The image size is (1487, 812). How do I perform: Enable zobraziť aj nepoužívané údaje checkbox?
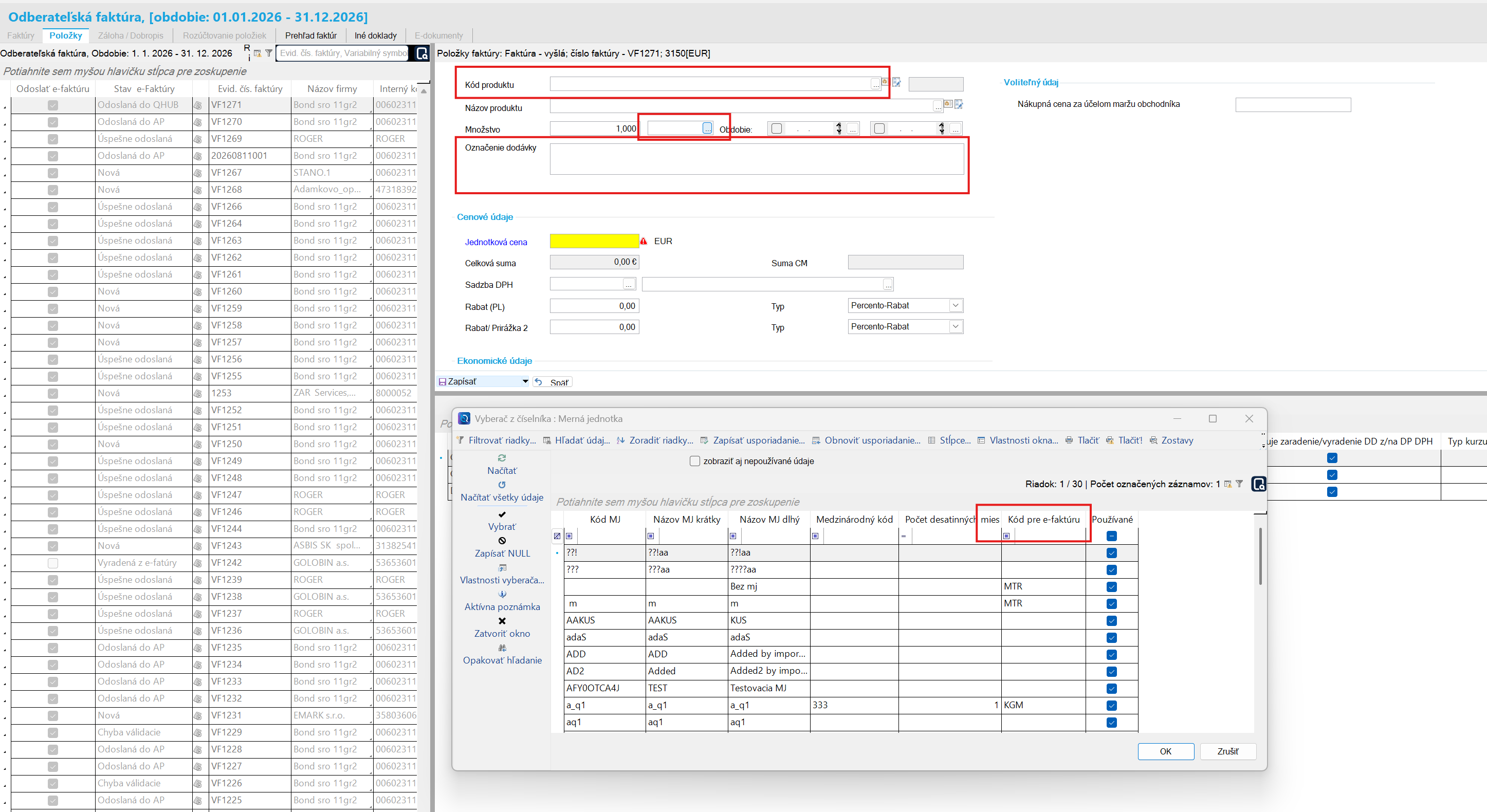pos(695,461)
